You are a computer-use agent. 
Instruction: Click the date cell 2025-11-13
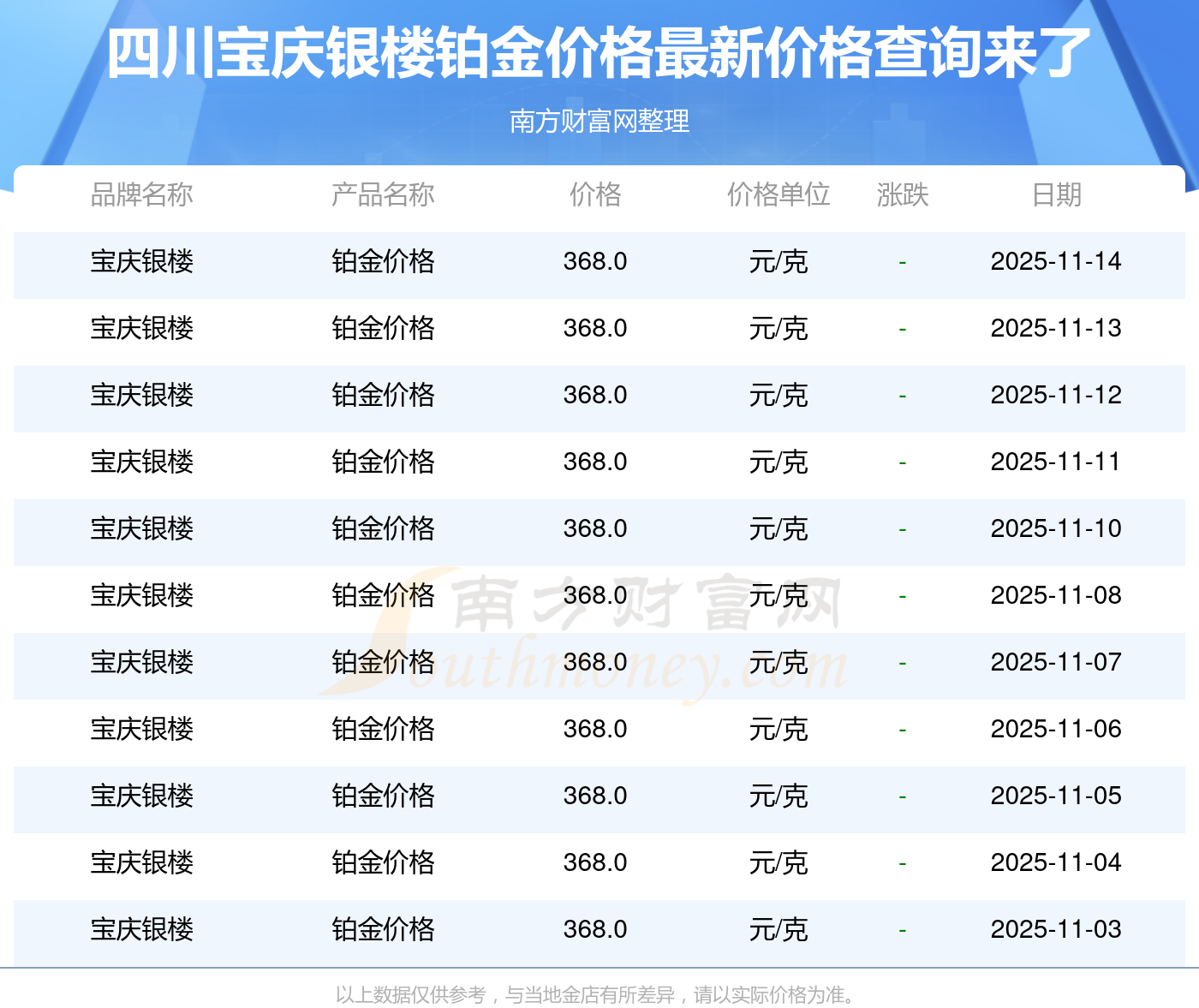1056,328
